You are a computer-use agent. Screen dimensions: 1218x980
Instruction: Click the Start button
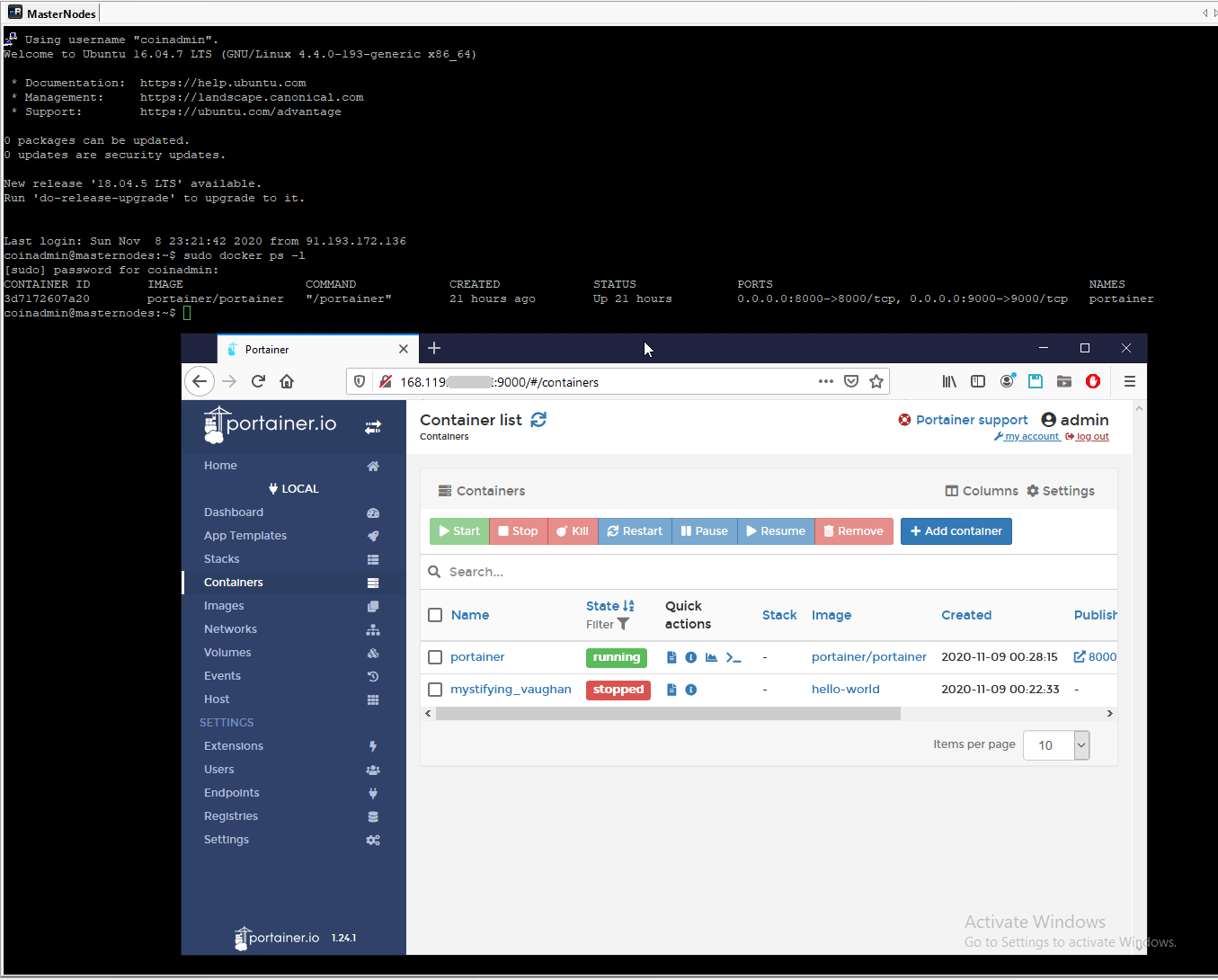[459, 531]
